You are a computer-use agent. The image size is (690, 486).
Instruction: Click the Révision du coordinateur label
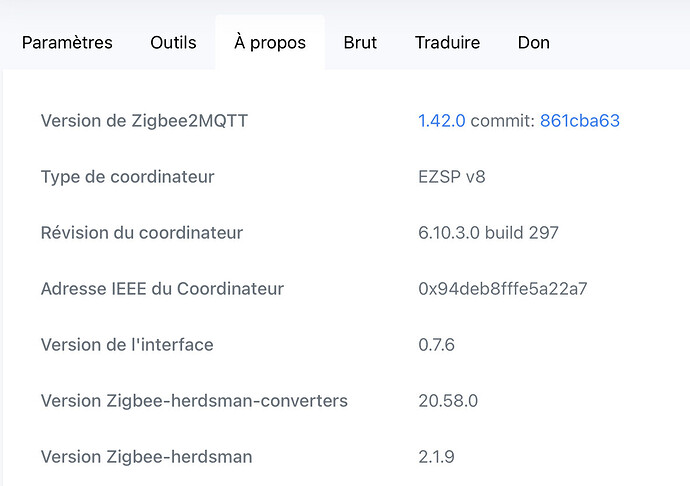(141, 233)
